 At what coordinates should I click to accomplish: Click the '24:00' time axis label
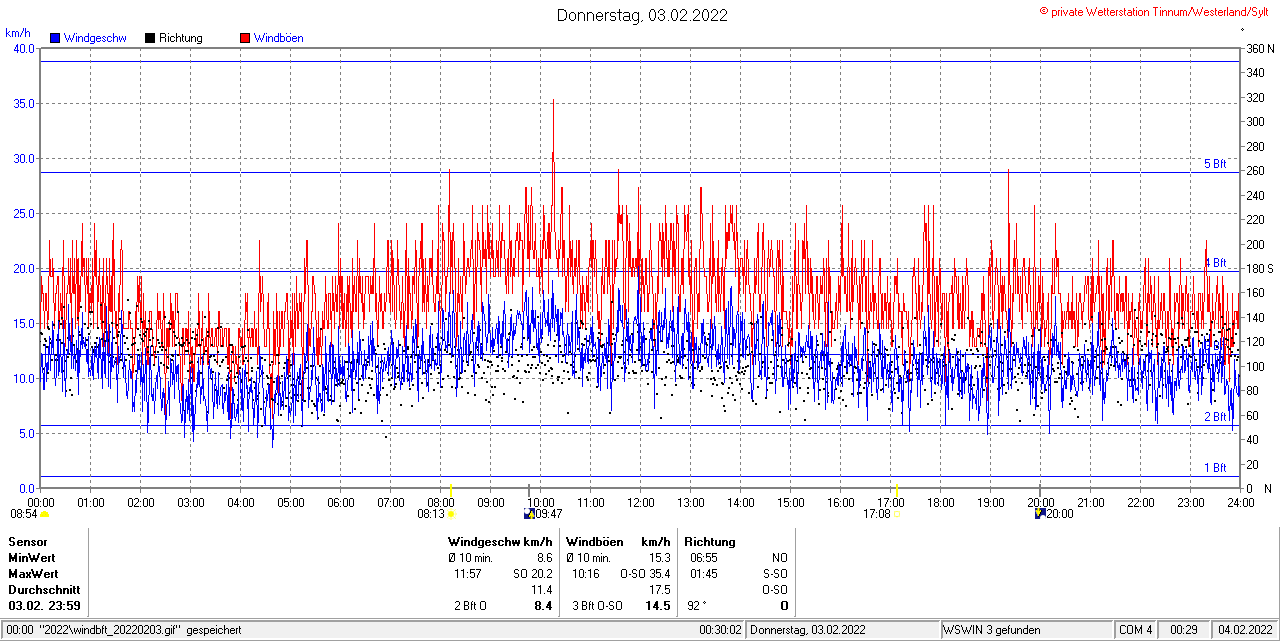click(1241, 503)
